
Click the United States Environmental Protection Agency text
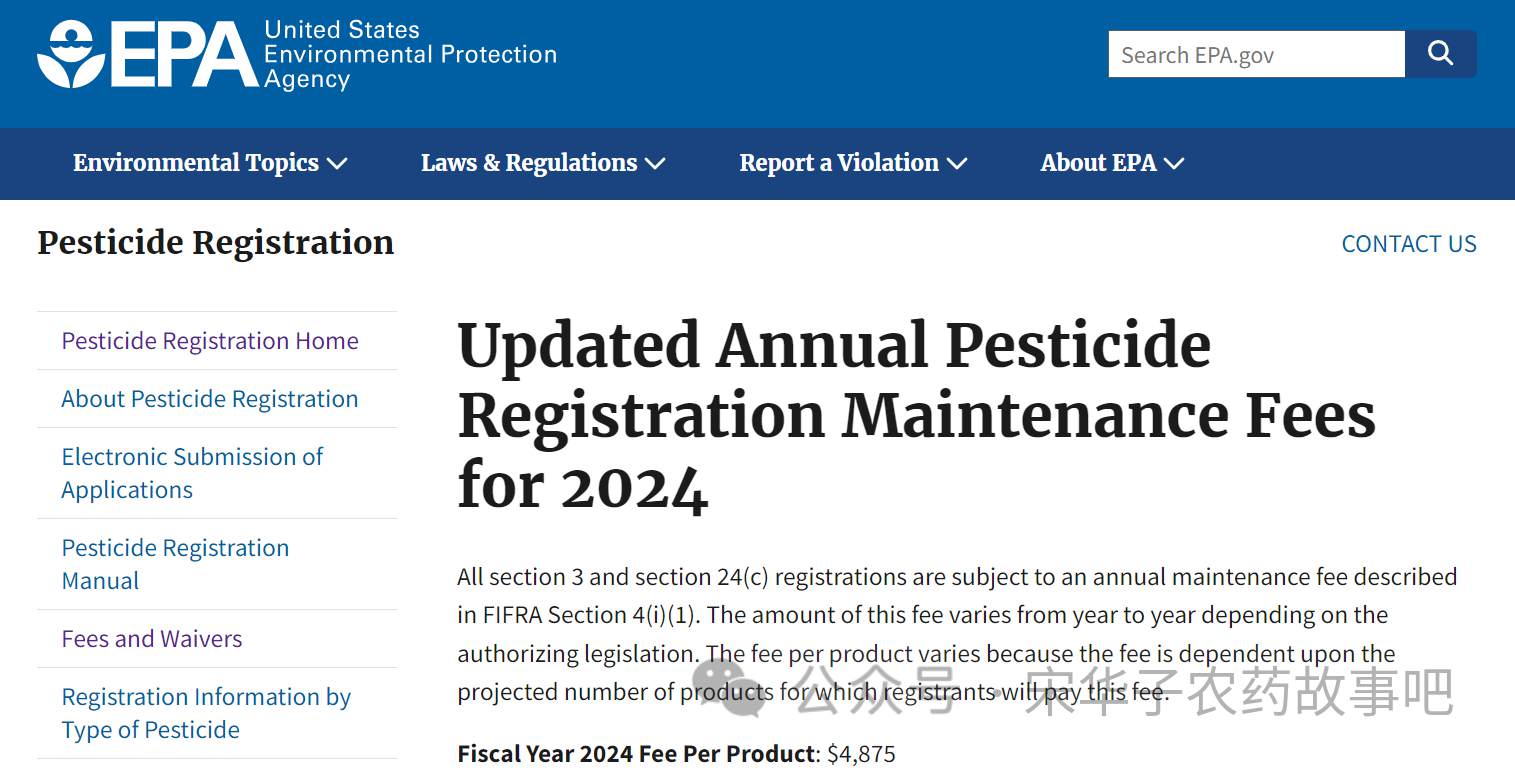[410, 55]
